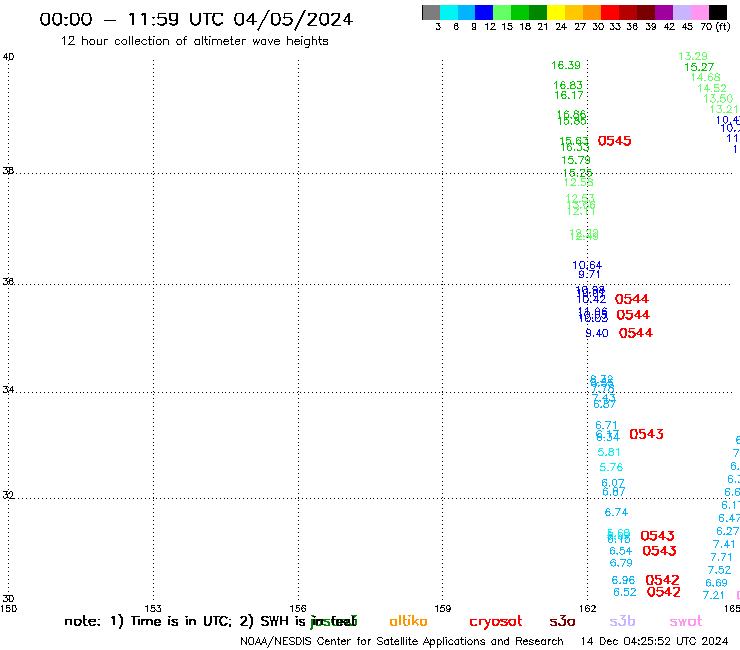The image size is (740, 650).
Task: Click the 0542 timestamp beside 6.52
Action: point(664,592)
